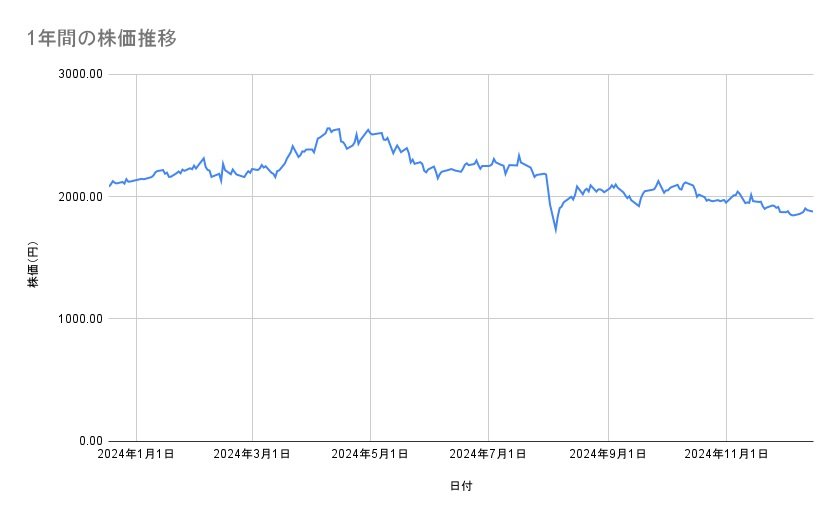Click the price line at the 2024年11月1日 gridline
Screen dimensions: 839x519
pyautogui.click(x=727, y=199)
